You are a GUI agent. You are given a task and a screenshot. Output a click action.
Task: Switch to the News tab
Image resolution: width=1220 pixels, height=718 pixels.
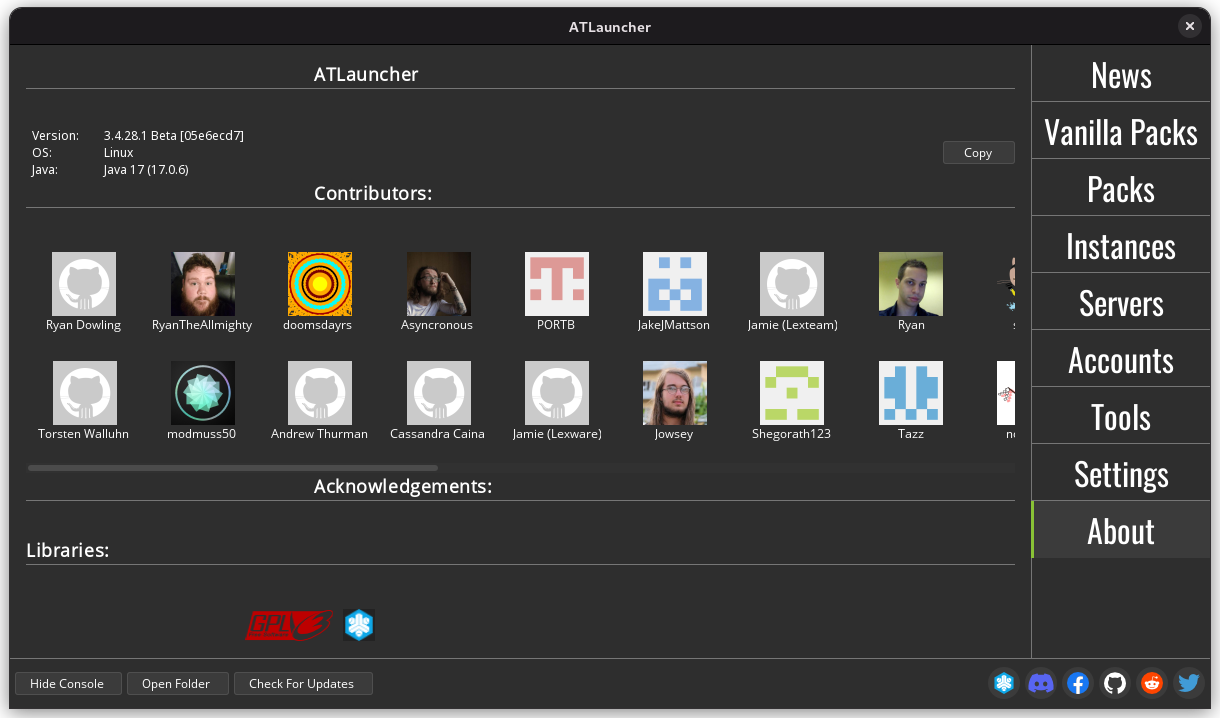coord(1121,75)
